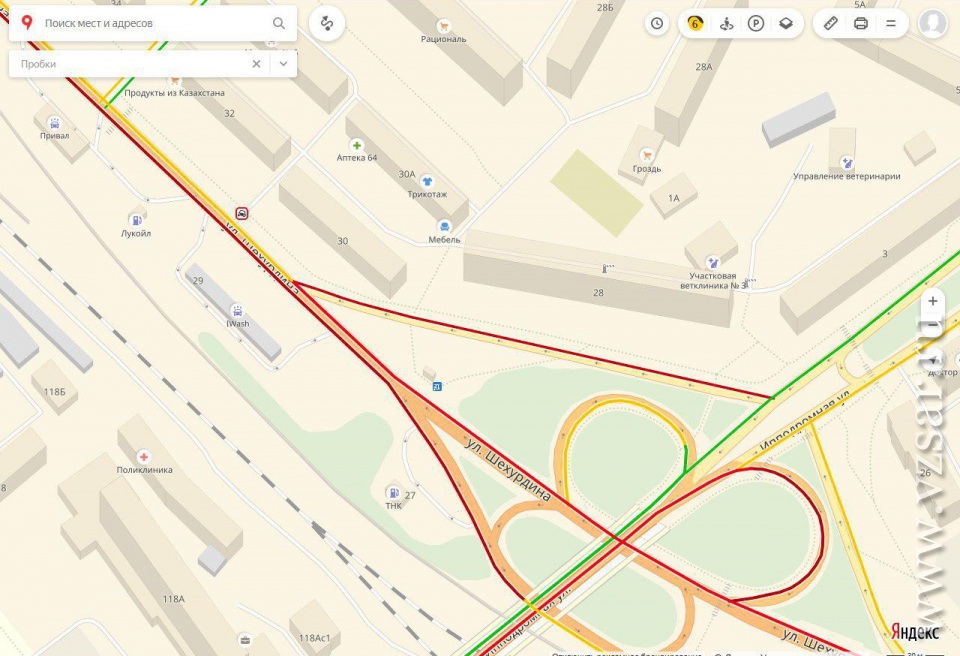This screenshot has height=656, width=960.
Task: Open the traffic time clock icon
Action: point(657,23)
